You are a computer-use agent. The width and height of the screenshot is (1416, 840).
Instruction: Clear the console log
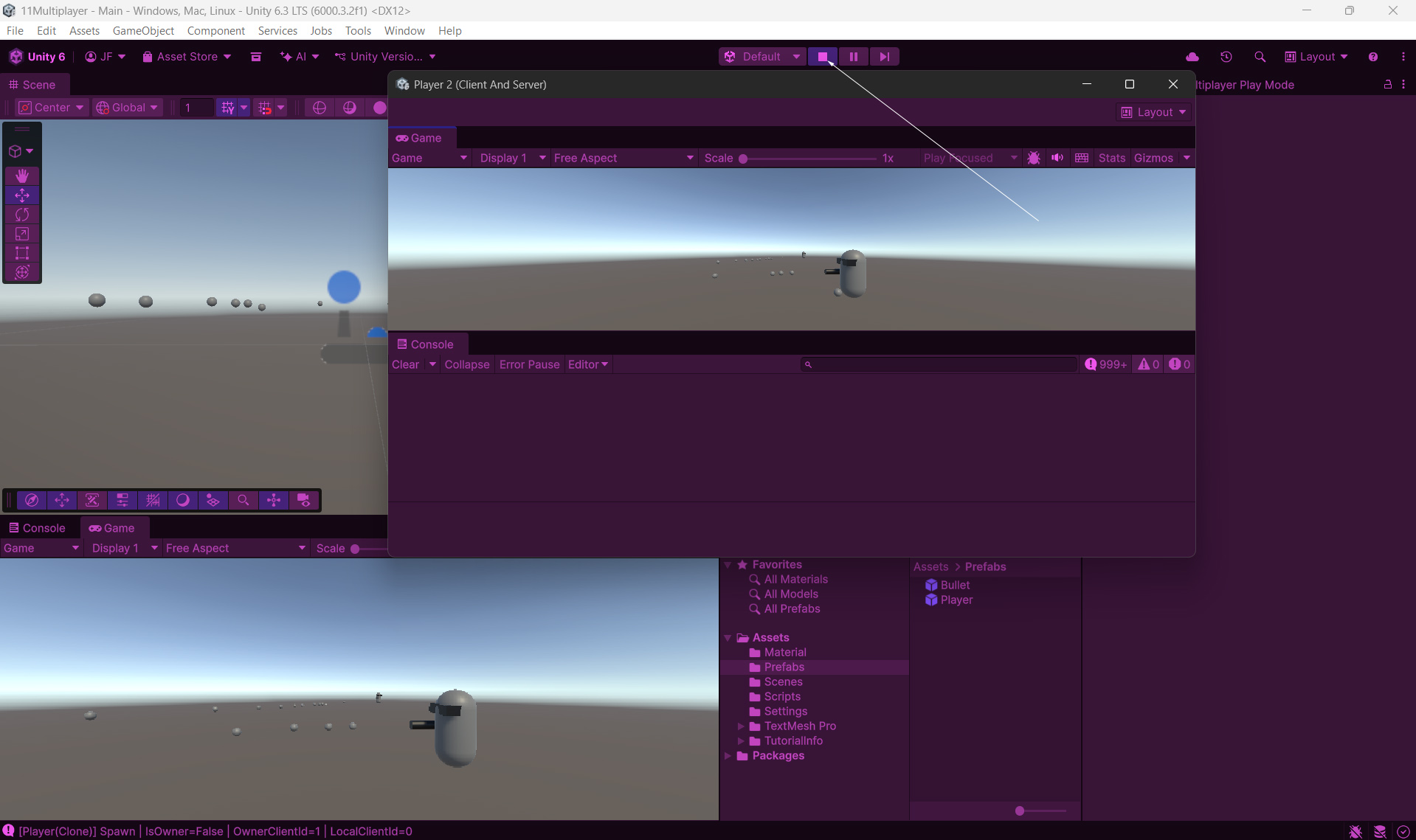(x=405, y=364)
